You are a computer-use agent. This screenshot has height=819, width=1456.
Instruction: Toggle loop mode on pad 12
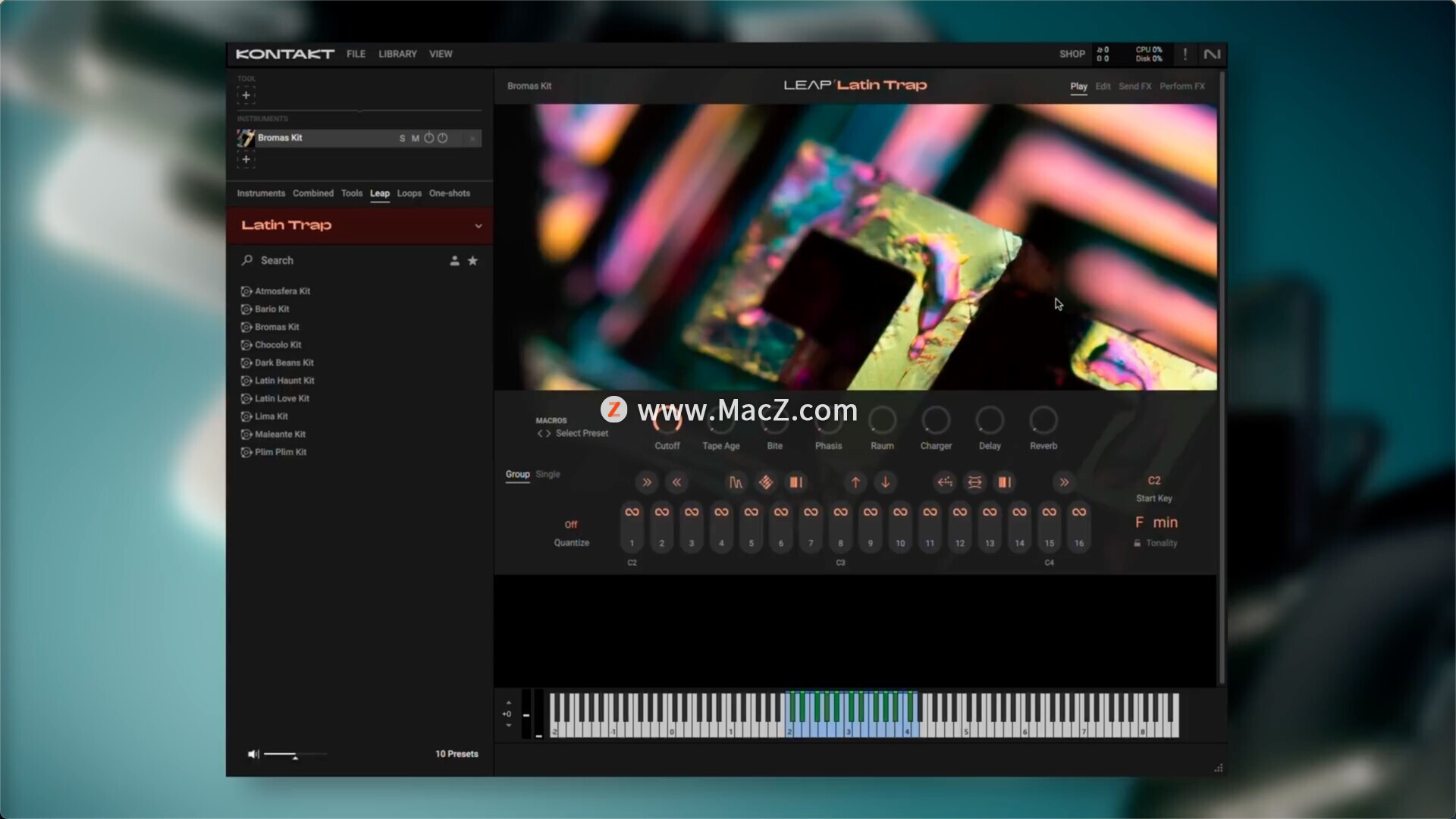(960, 513)
